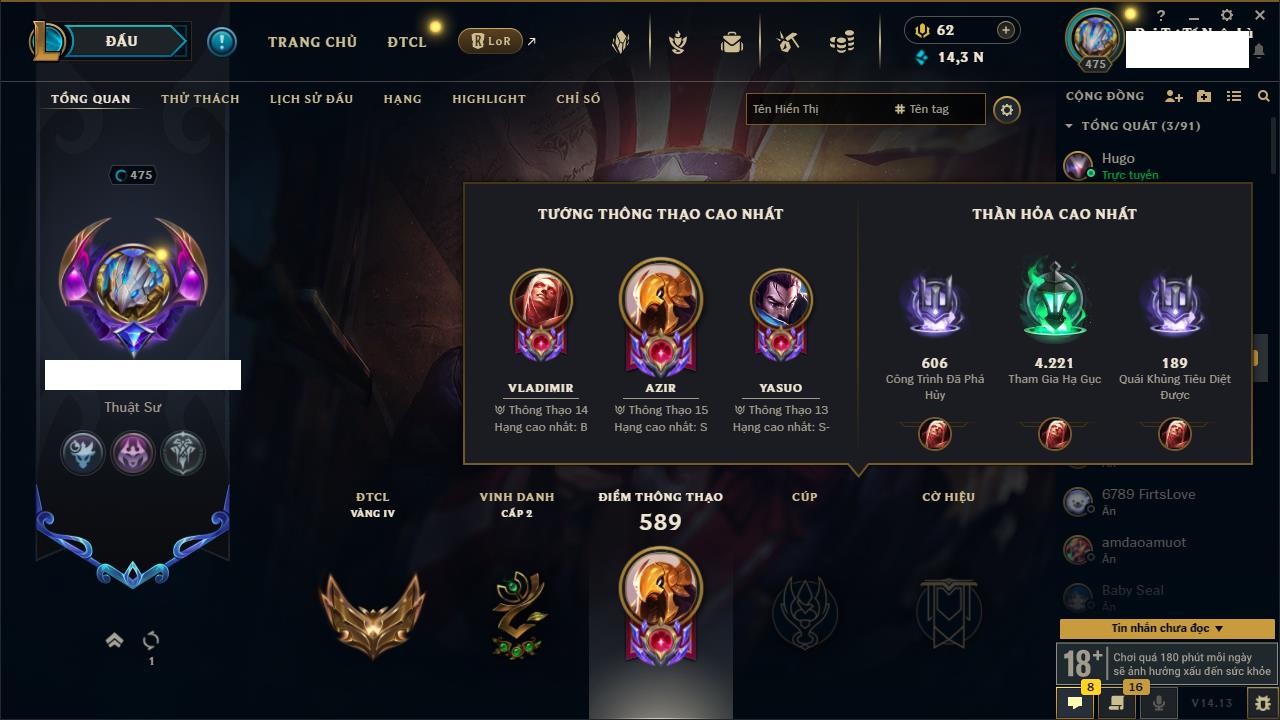Open the profile search settings gear
This screenshot has width=1280, height=720.
point(1007,109)
